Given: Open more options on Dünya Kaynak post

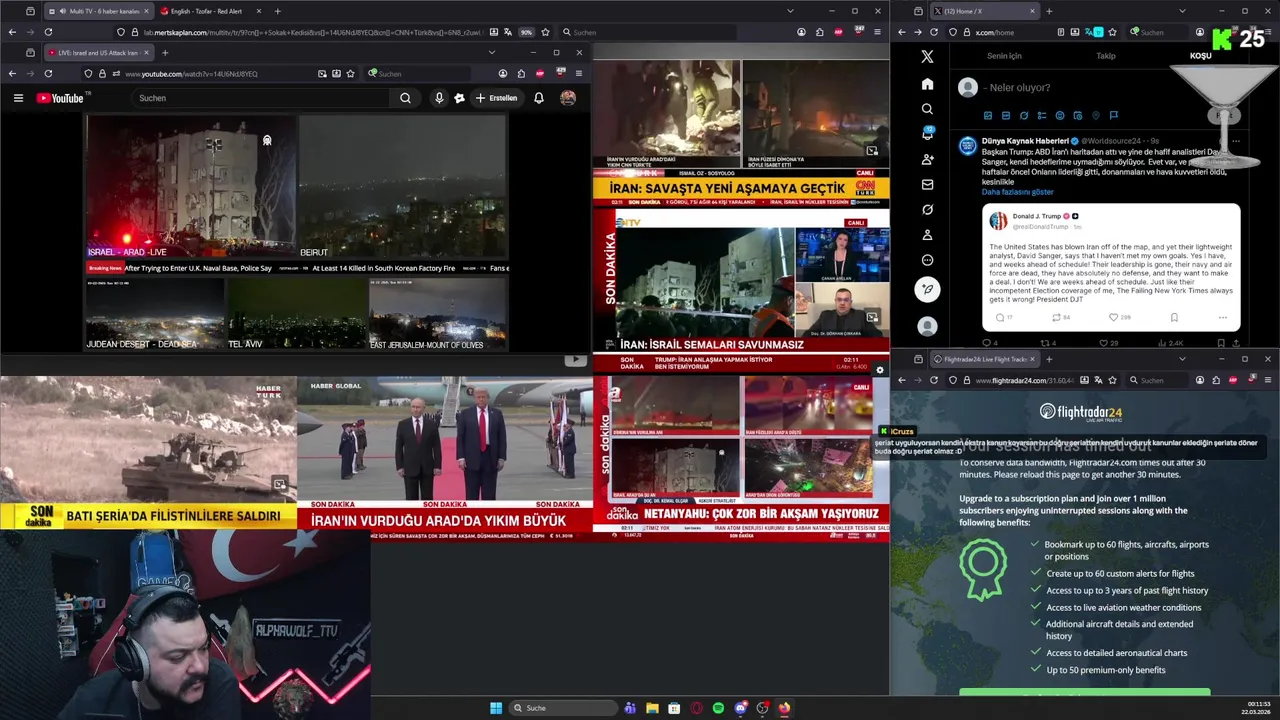Looking at the screenshot, I should [x=1236, y=141].
